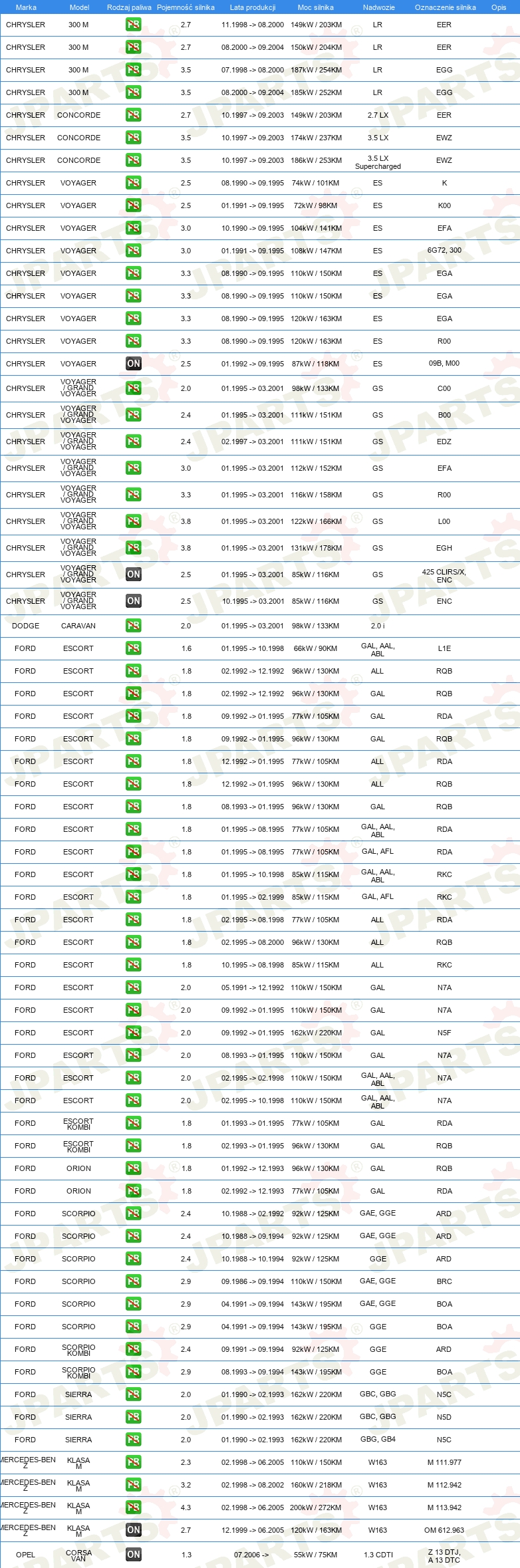Select PB icon in 187kW / 254KM row

point(134,70)
